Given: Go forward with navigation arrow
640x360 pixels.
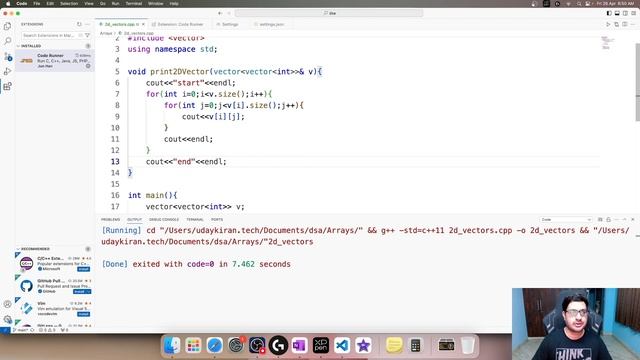Looking at the screenshot, I should (229, 13).
